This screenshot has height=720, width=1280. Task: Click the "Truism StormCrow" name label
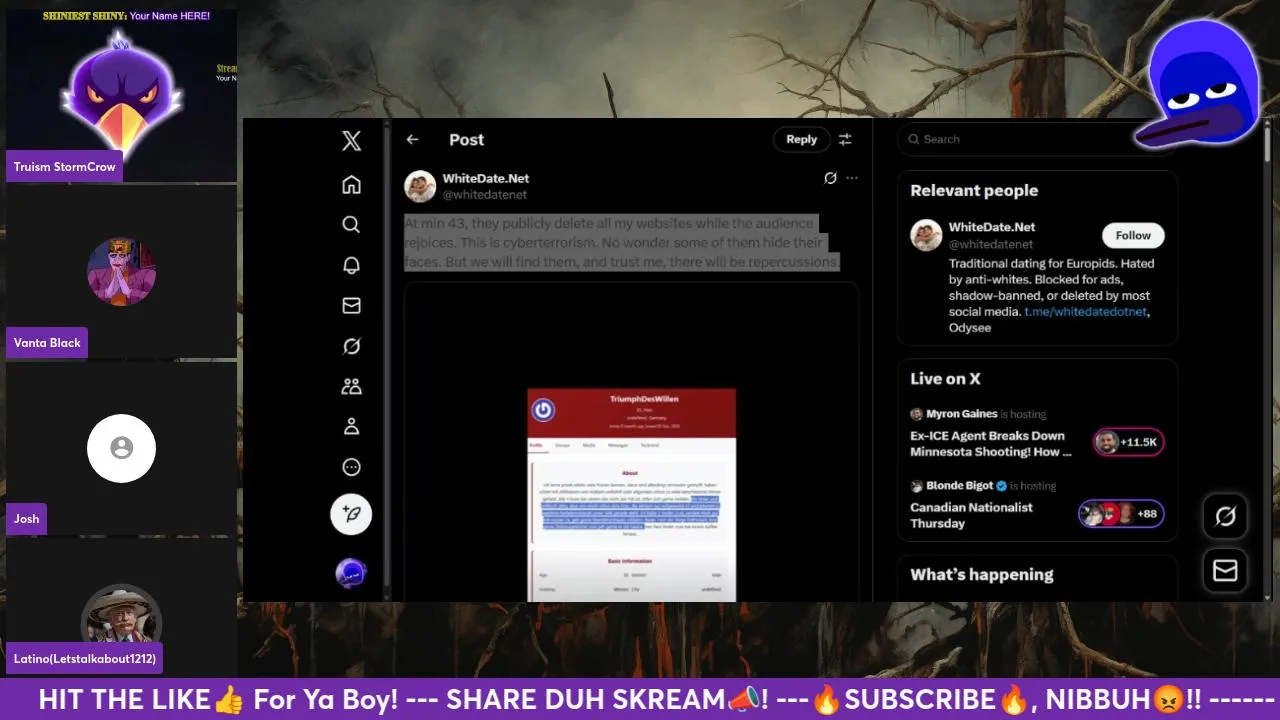65,167
